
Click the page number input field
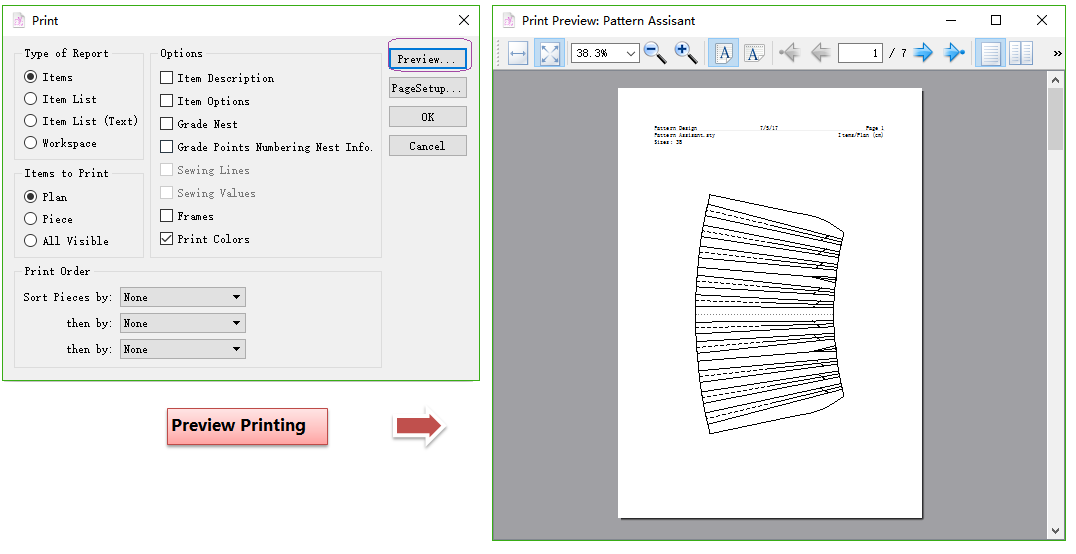coord(860,53)
